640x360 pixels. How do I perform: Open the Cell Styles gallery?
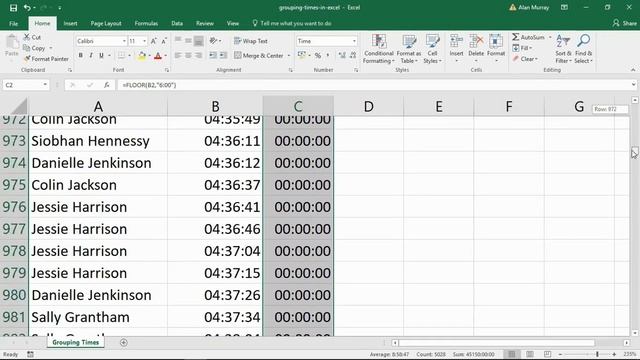click(x=432, y=49)
